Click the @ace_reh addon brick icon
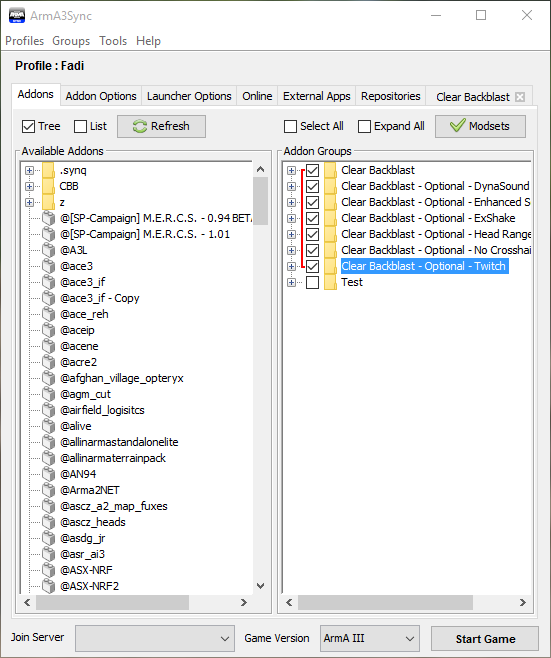The width and height of the screenshot is (551, 658). [49, 314]
